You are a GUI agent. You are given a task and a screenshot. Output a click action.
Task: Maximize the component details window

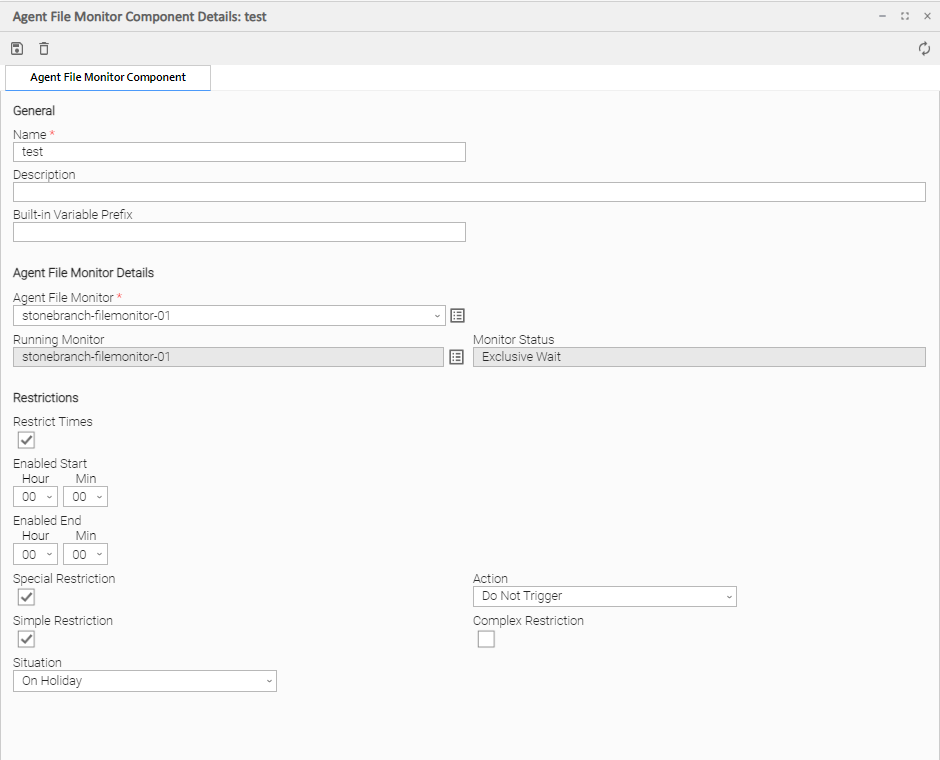[x=904, y=16]
